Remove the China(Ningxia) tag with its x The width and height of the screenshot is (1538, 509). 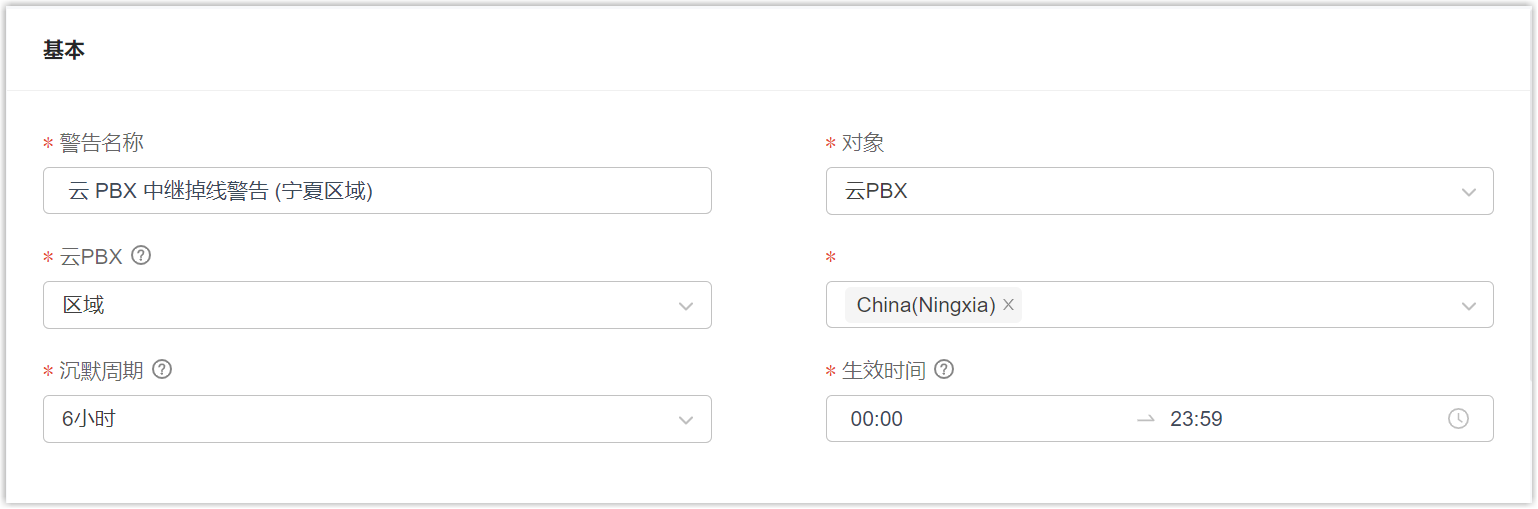click(x=1008, y=305)
